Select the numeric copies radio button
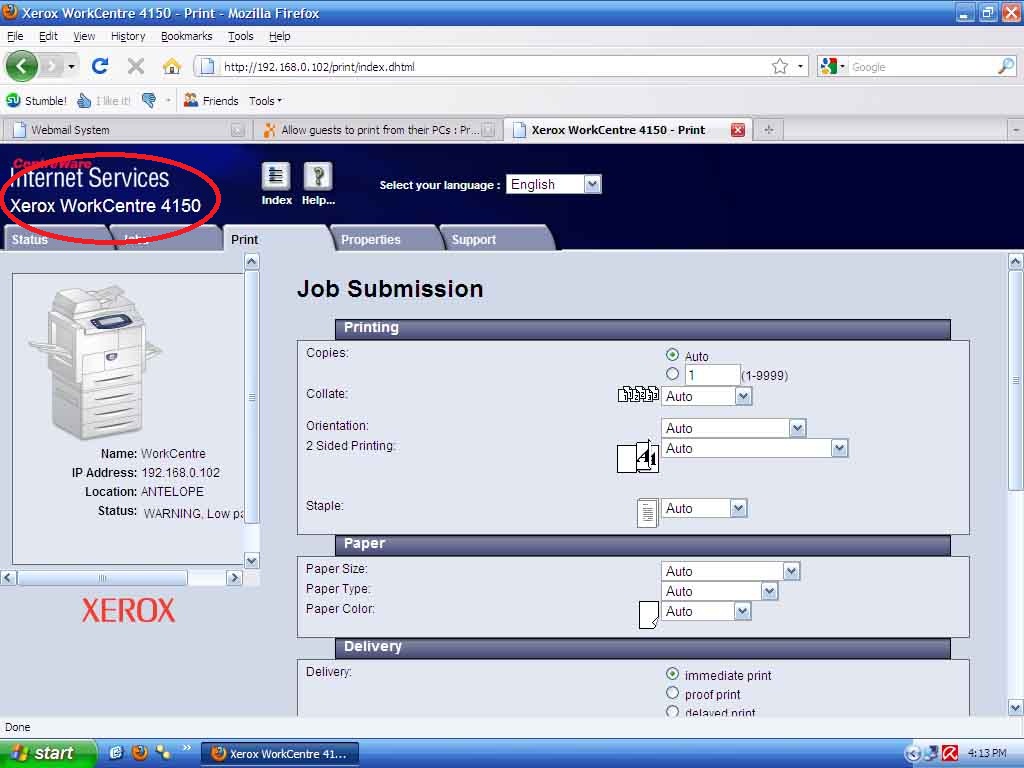Viewport: 1024px width, 768px height. pyautogui.click(x=672, y=374)
